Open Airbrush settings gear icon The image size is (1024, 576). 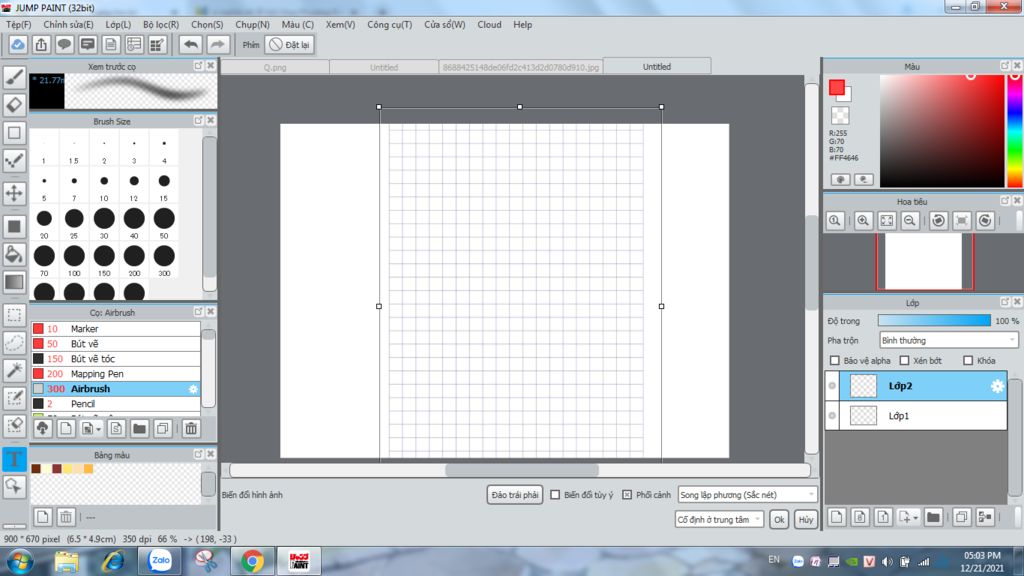193,389
